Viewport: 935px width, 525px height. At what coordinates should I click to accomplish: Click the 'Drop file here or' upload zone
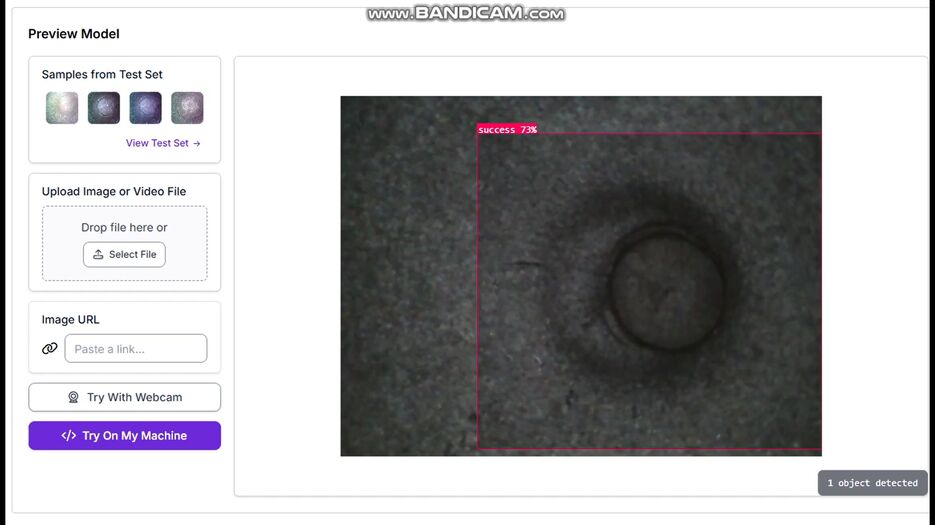[124, 227]
